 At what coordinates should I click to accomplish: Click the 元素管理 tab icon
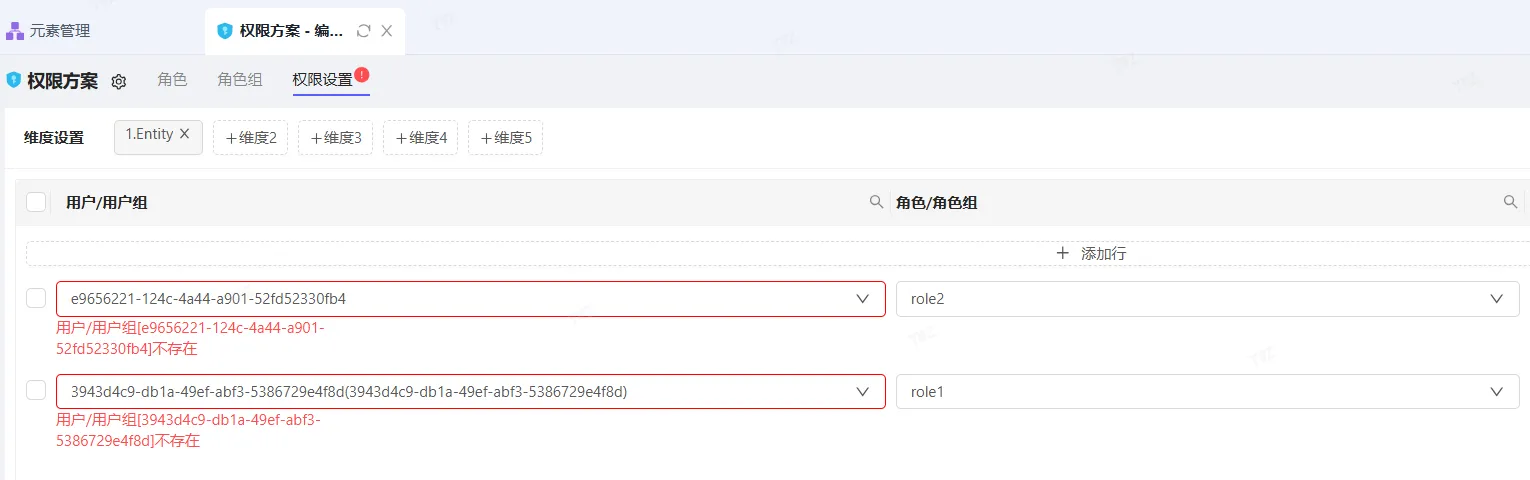point(15,31)
